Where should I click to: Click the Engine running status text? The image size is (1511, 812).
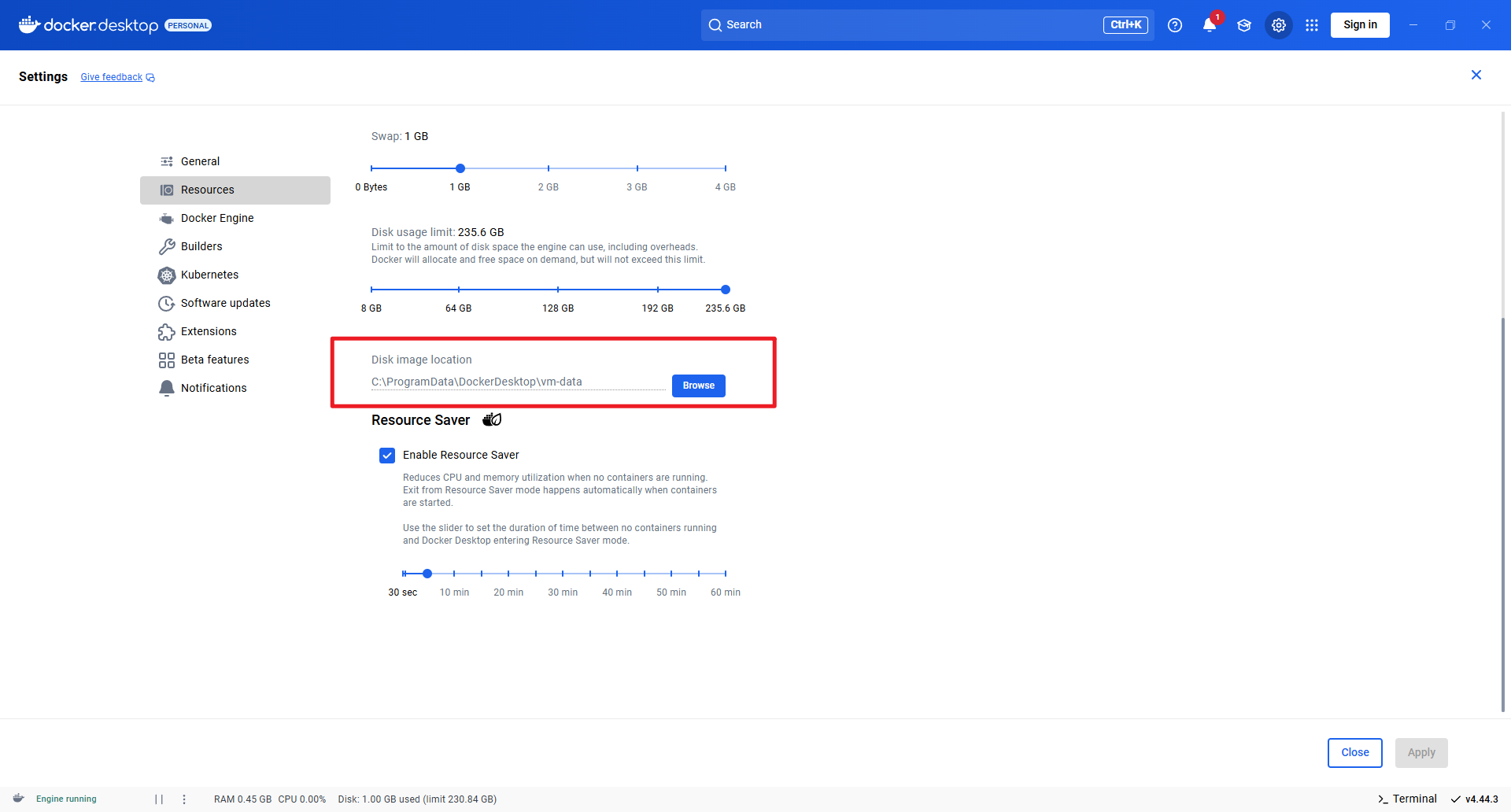[x=66, y=799]
